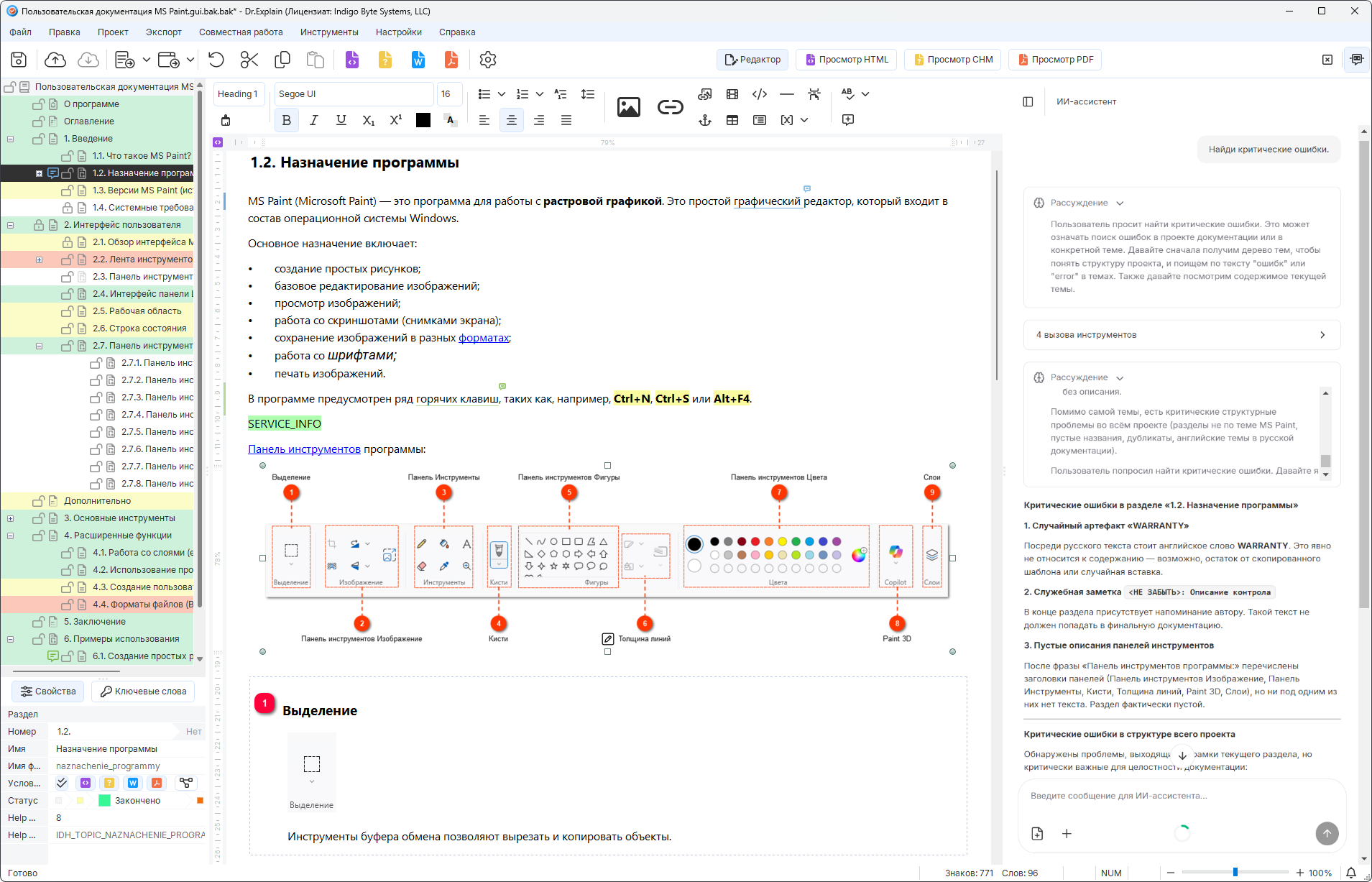Click the insert hyperlink chain icon

[670, 107]
